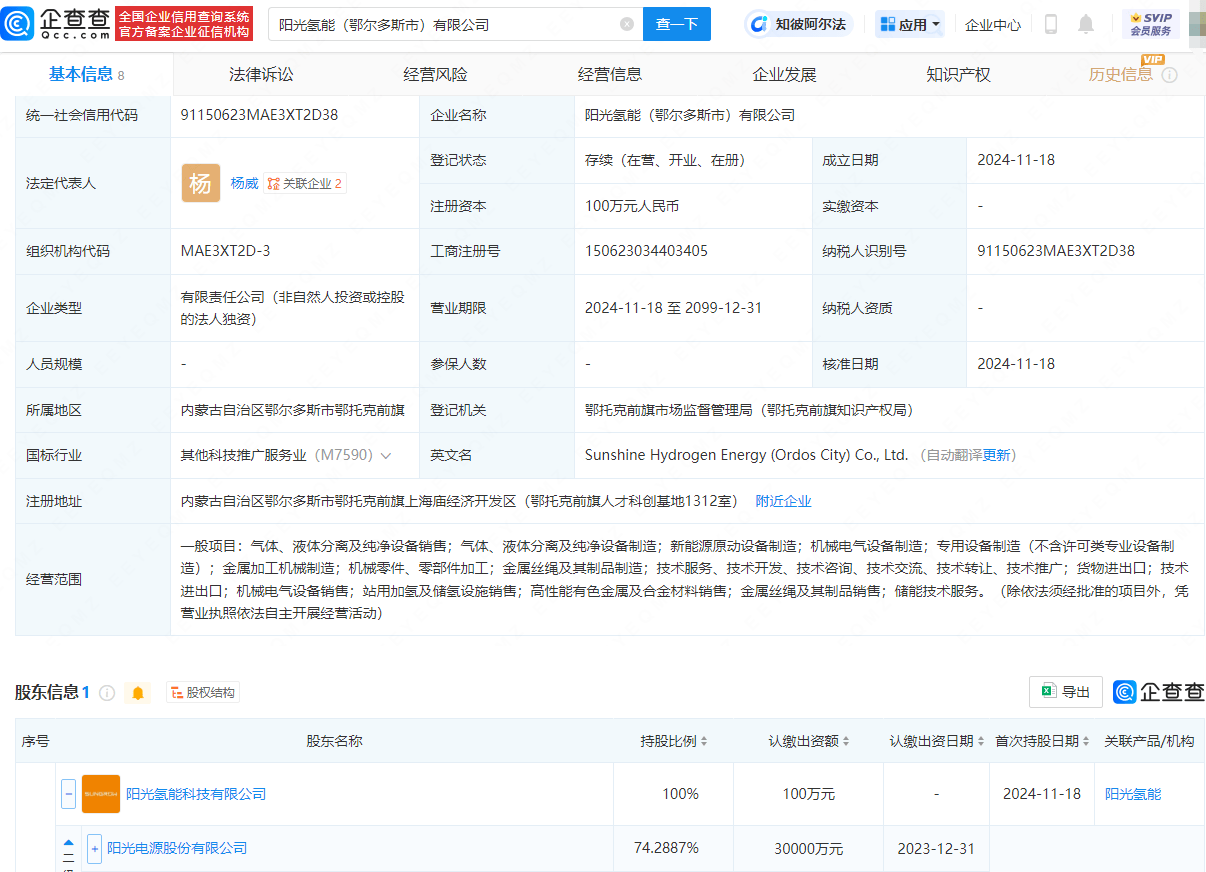The image size is (1206, 872).
Task: Open the 应用 dropdown menu
Action: [x=909, y=25]
